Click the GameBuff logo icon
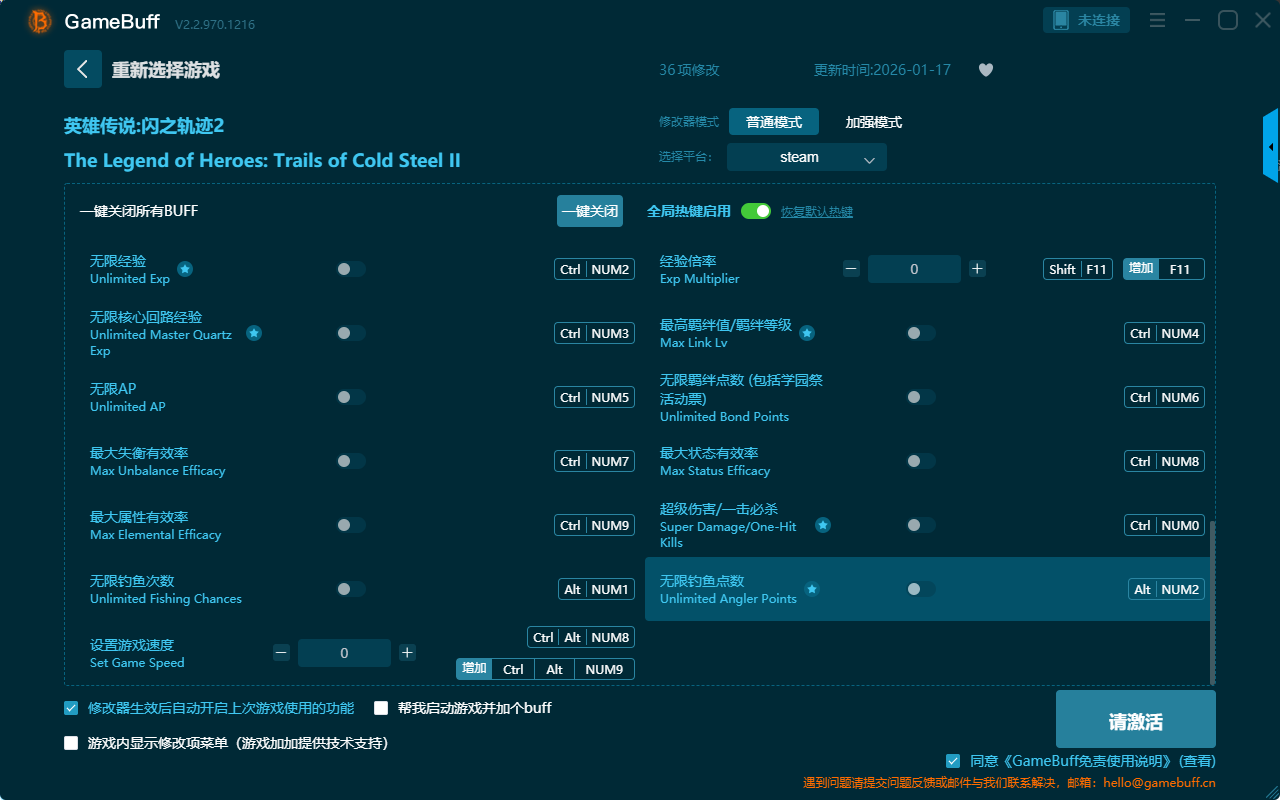The width and height of the screenshot is (1280, 800). [x=40, y=21]
